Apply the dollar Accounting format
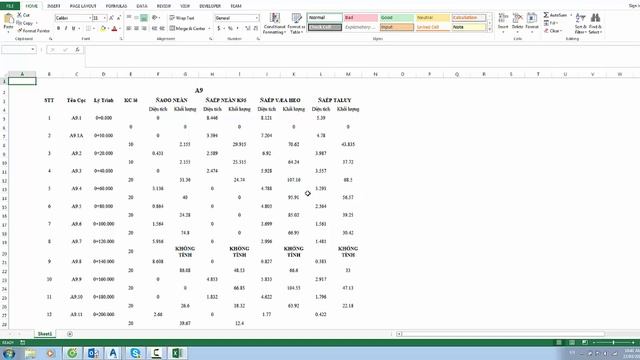640x360 pixels. point(219,29)
